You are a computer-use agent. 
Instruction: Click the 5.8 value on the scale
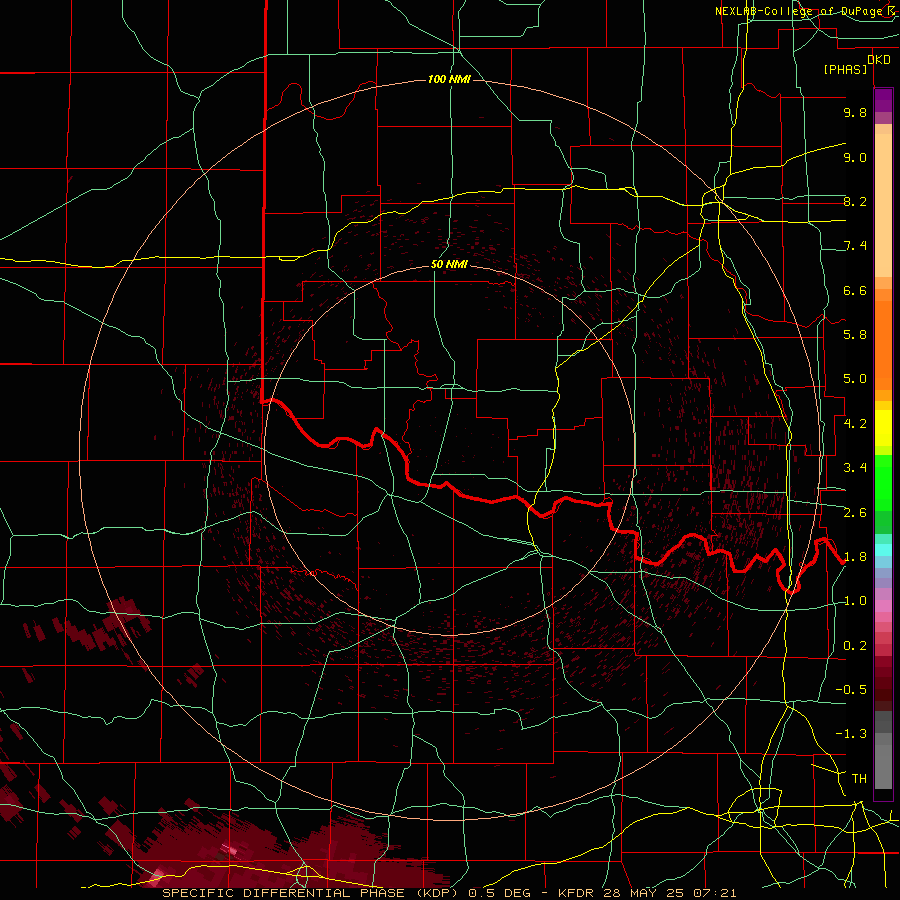[855, 335]
